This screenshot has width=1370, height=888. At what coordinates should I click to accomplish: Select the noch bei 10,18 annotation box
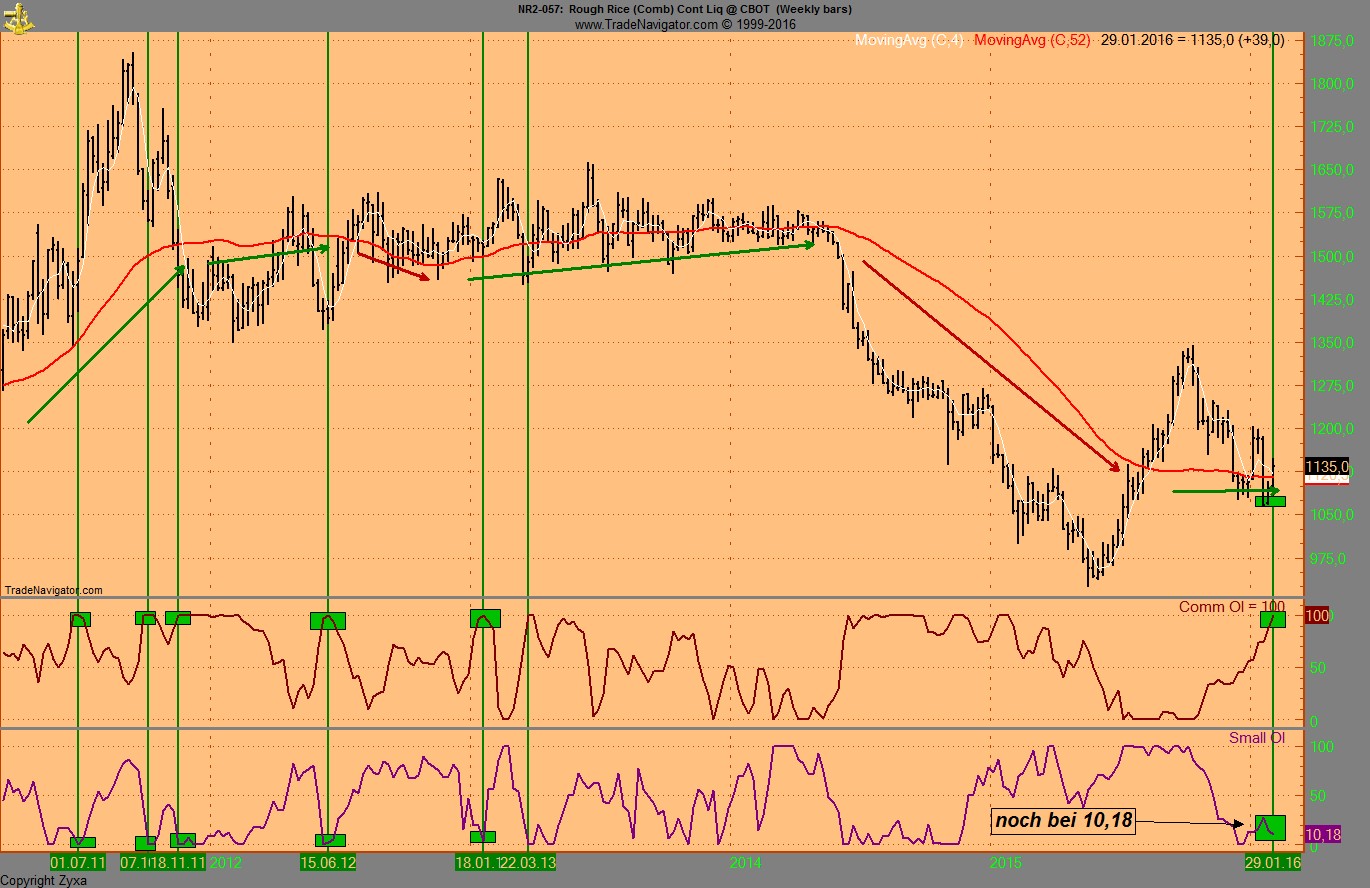point(1063,821)
